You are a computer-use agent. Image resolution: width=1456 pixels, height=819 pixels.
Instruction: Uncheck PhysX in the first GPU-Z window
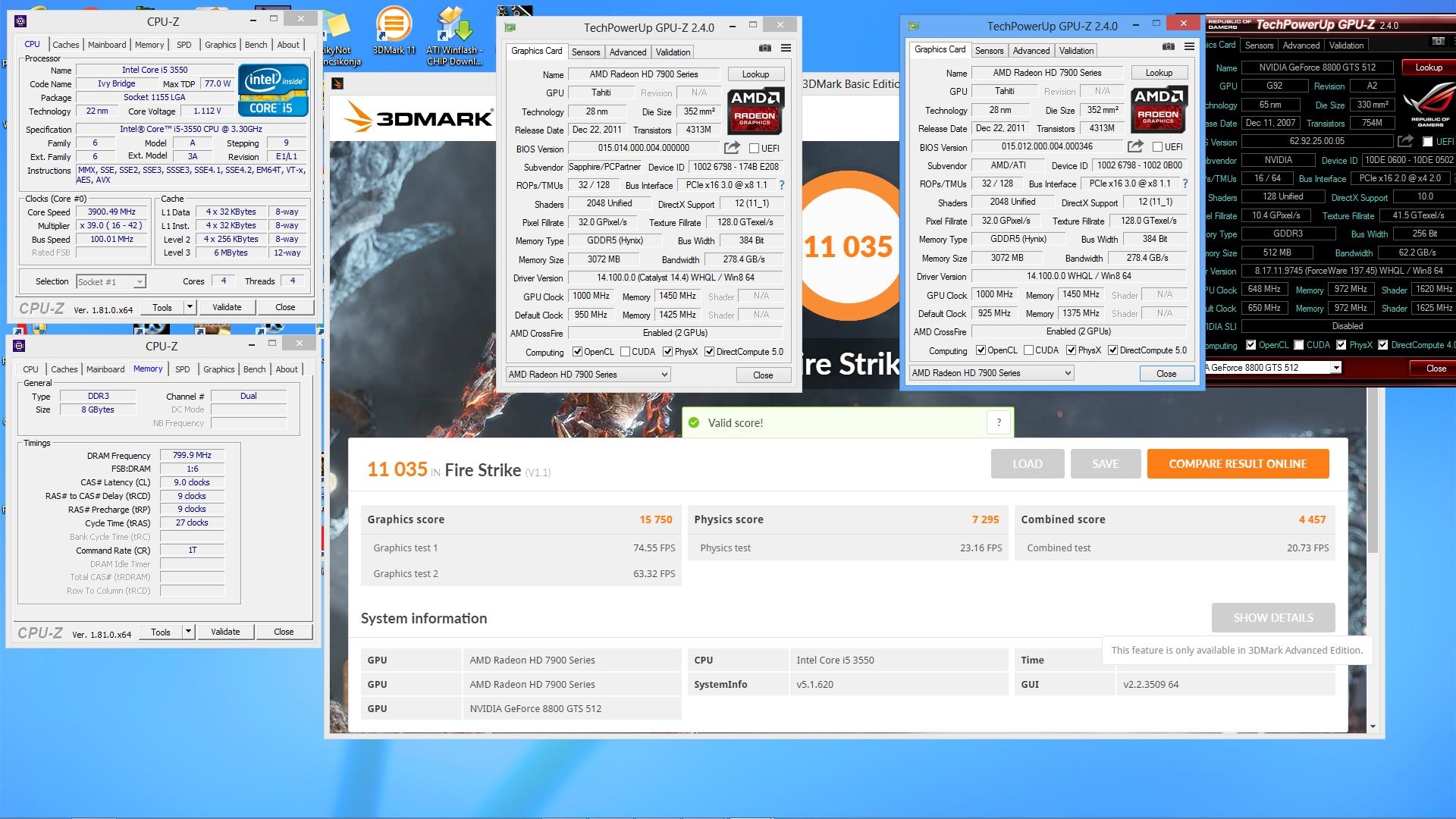(x=668, y=352)
